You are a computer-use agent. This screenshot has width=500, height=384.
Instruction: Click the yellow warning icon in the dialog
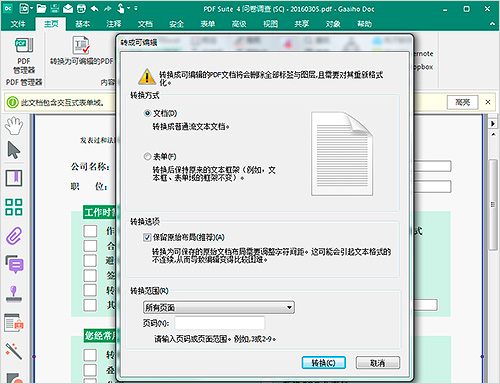pyautogui.click(x=147, y=77)
